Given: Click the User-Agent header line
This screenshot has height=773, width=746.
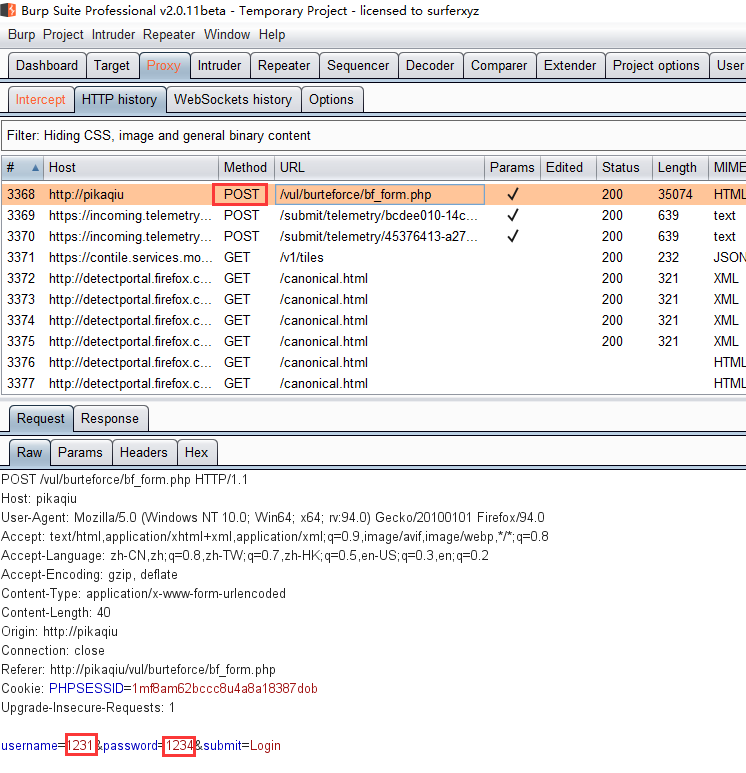Looking at the screenshot, I should click(x=273, y=518).
